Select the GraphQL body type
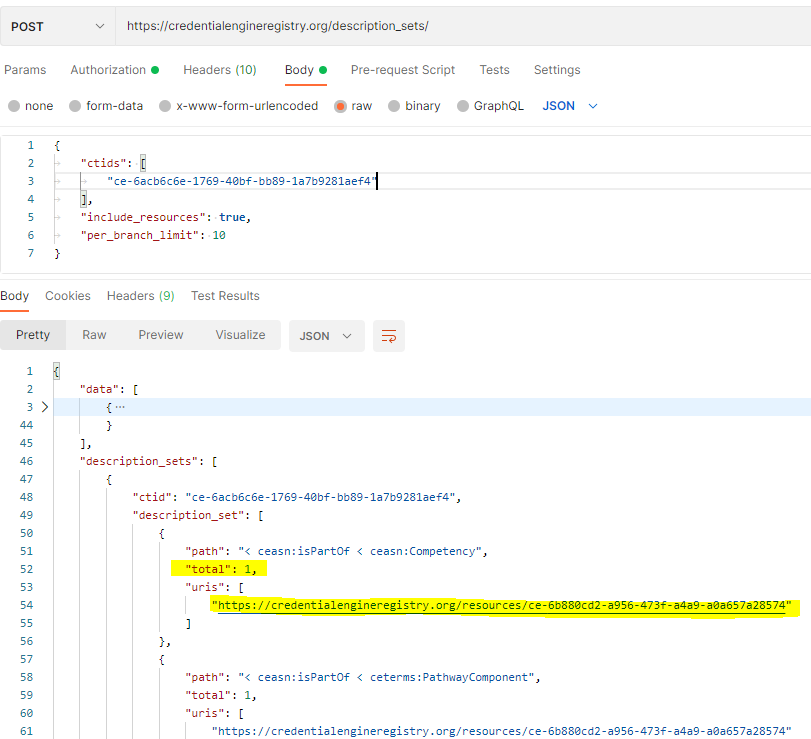 (x=490, y=106)
